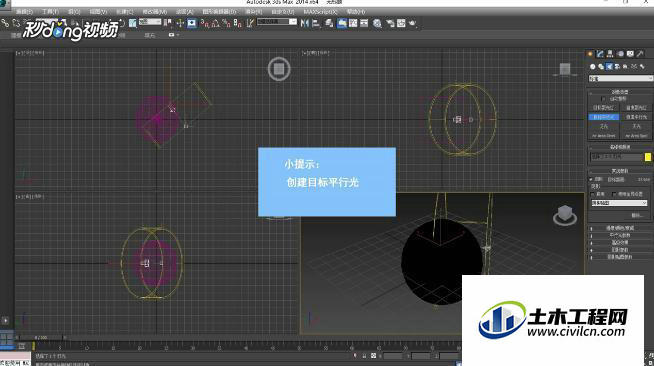Toggle keyboard shortcut override icon

point(191,23)
